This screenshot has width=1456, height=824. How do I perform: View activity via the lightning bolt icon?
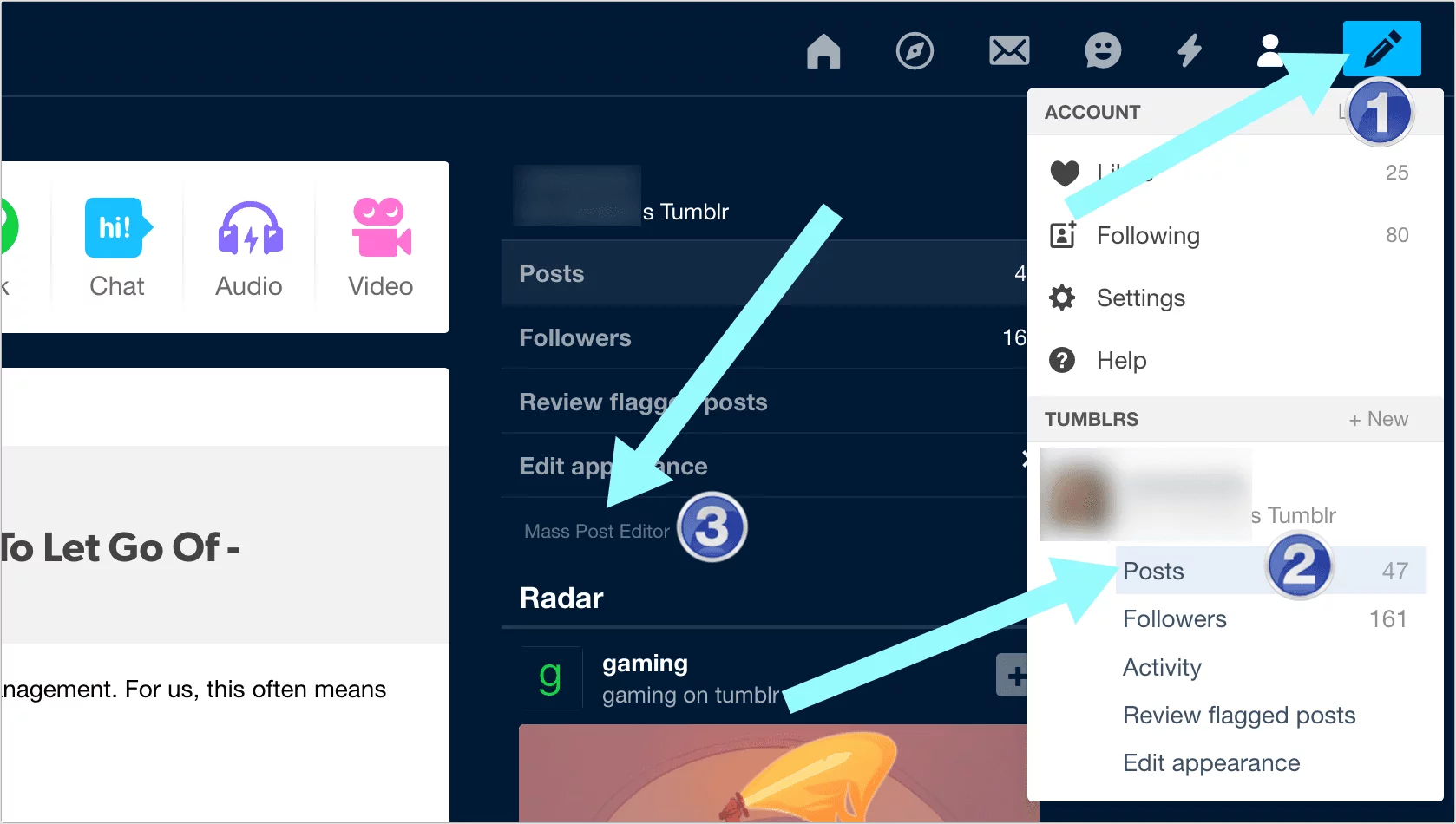click(x=1190, y=52)
